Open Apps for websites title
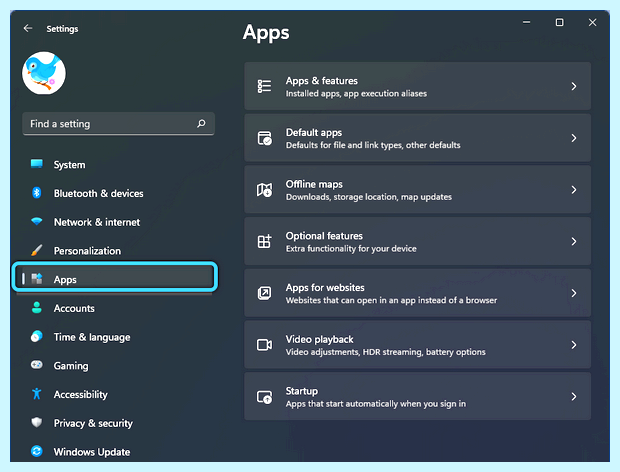The width and height of the screenshot is (620, 472). click(x=325, y=288)
